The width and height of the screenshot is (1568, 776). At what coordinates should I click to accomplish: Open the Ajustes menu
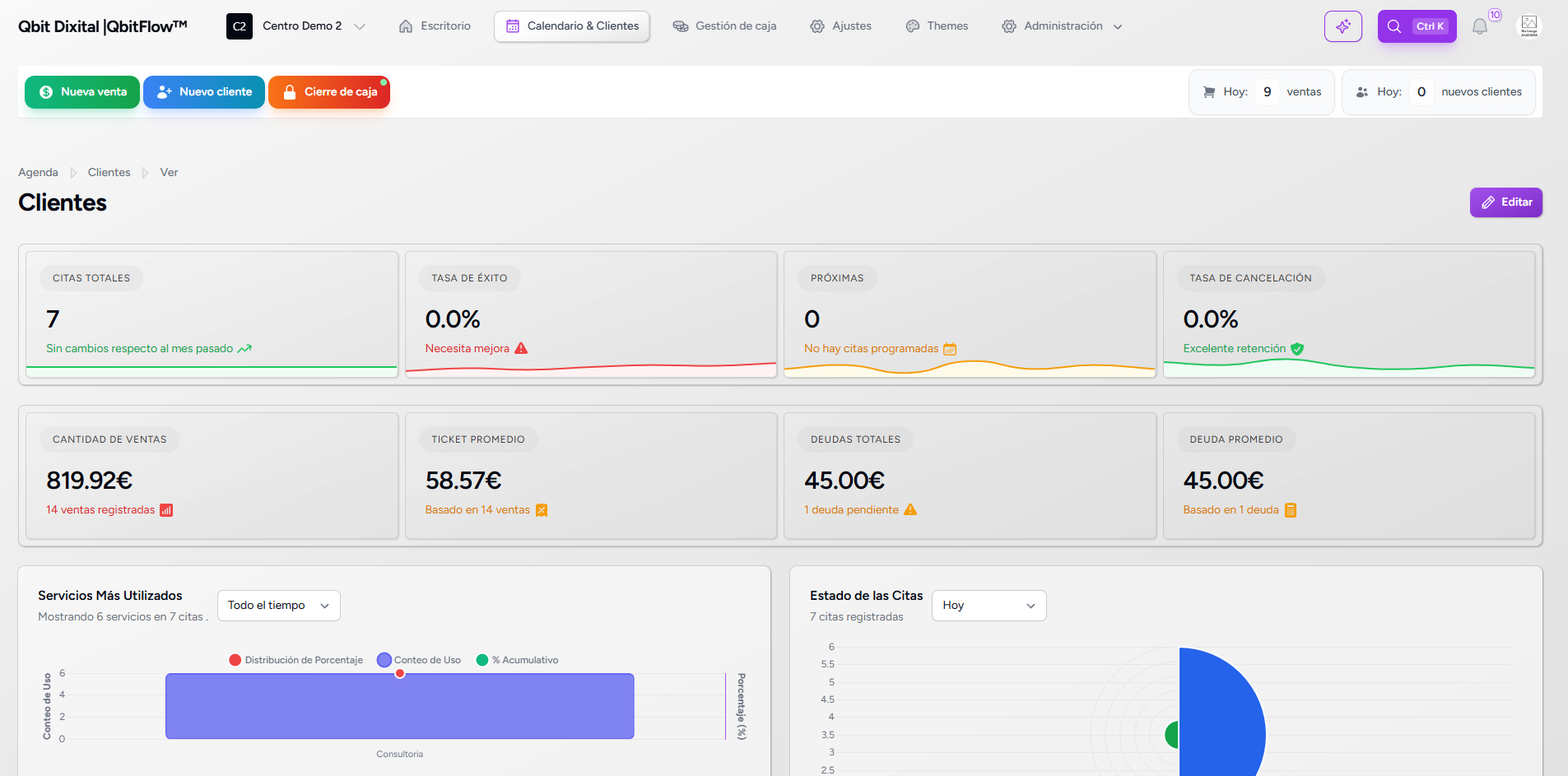click(840, 26)
